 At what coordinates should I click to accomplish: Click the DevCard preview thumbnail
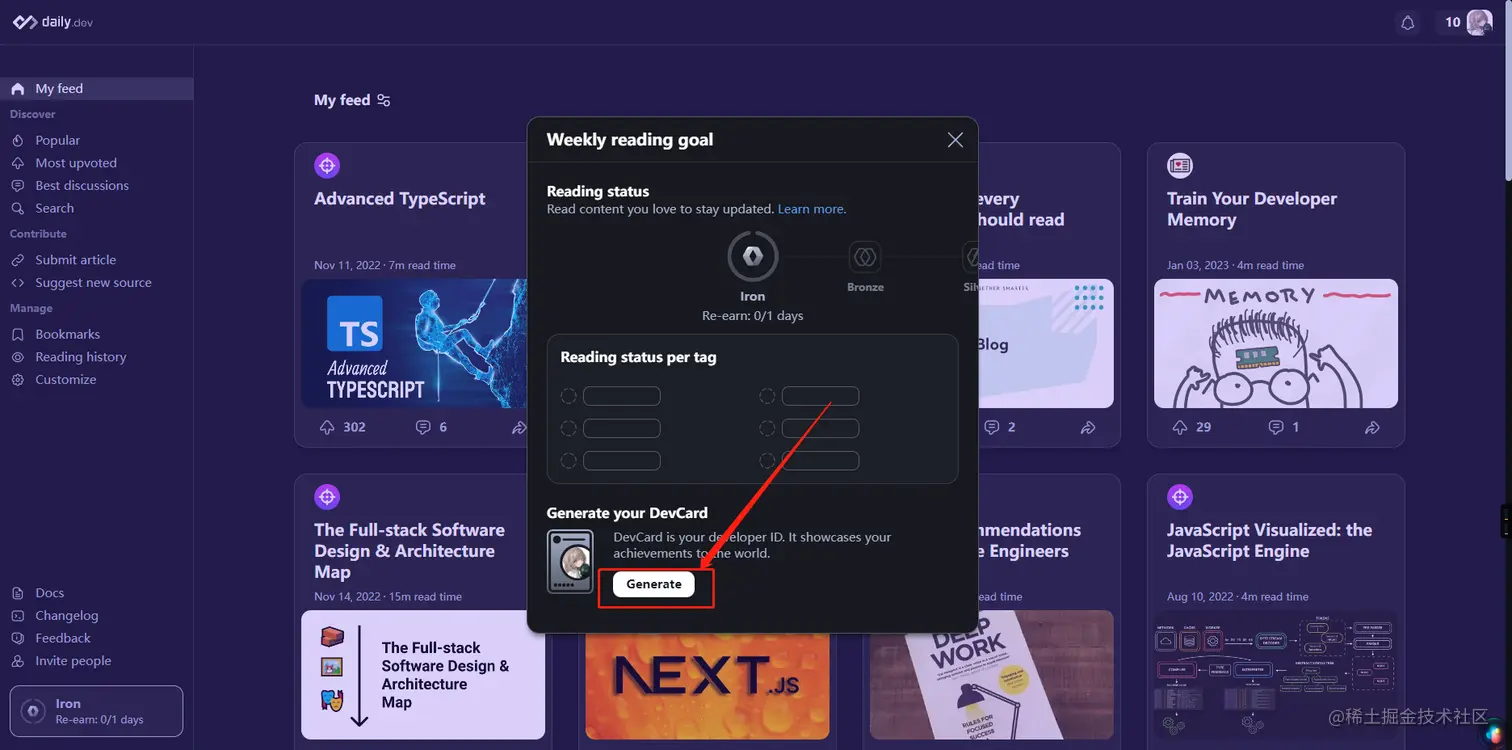click(x=570, y=562)
